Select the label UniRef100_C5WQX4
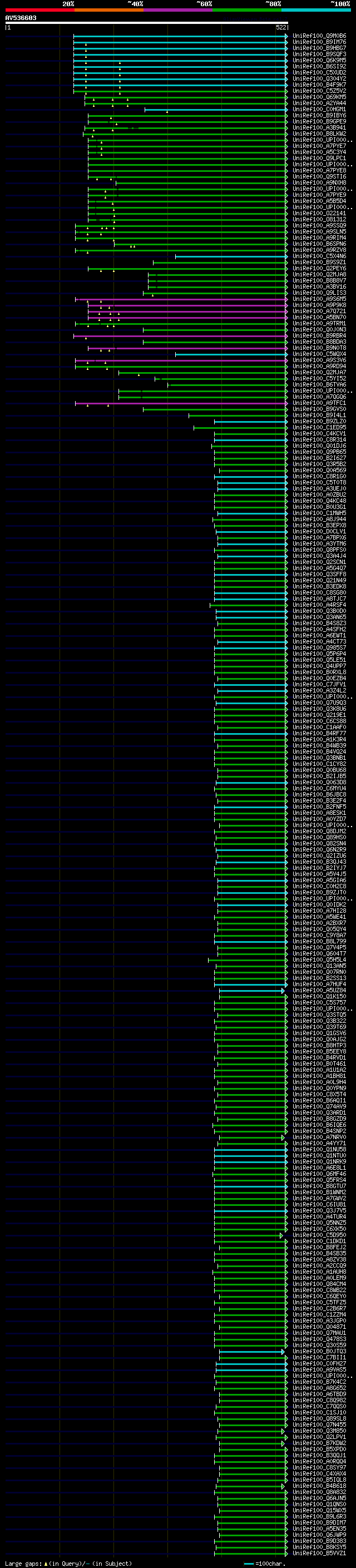This screenshot has width=356, height=1568. click(319, 354)
